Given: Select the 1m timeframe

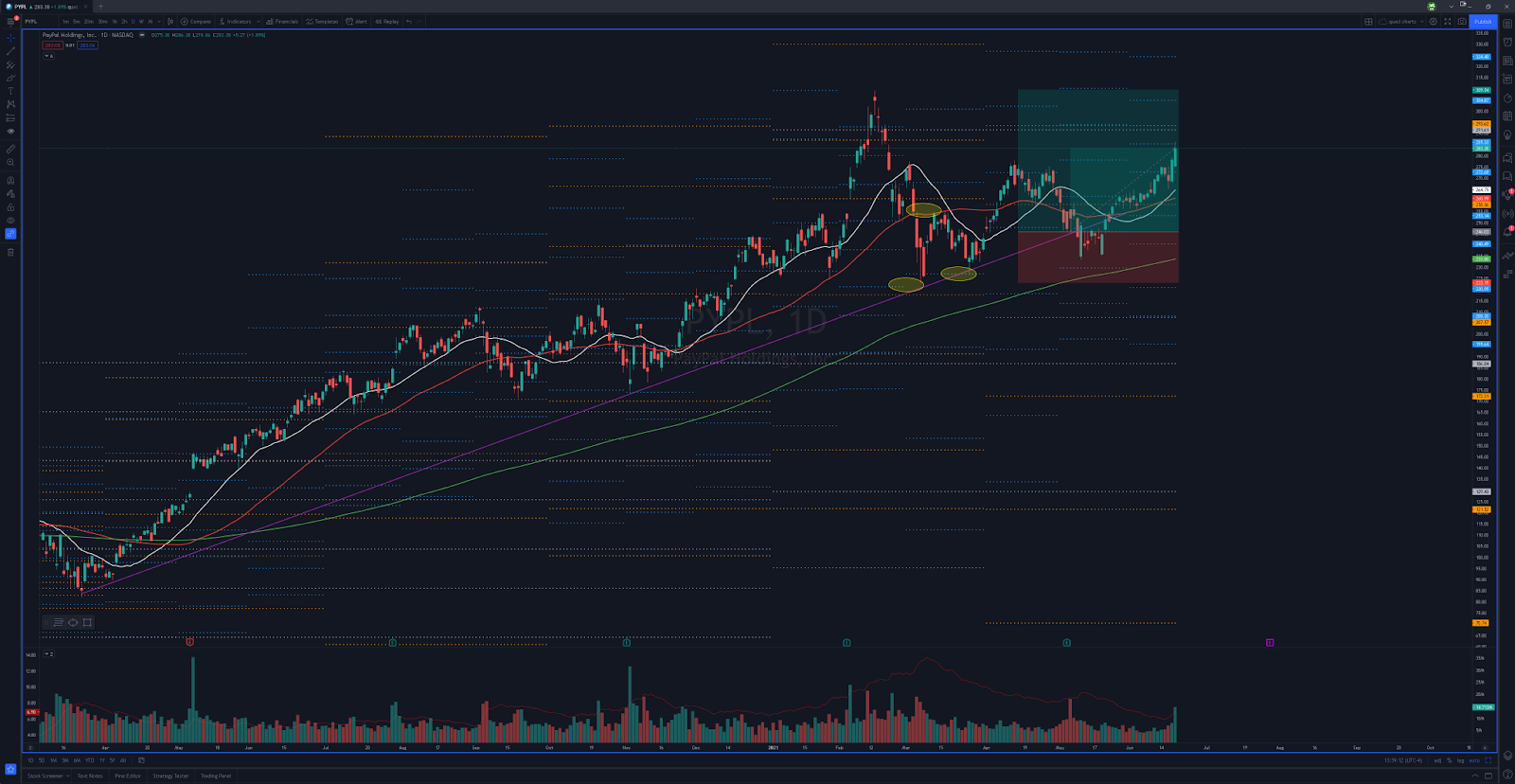Looking at the screenshot, I should 65,21.
